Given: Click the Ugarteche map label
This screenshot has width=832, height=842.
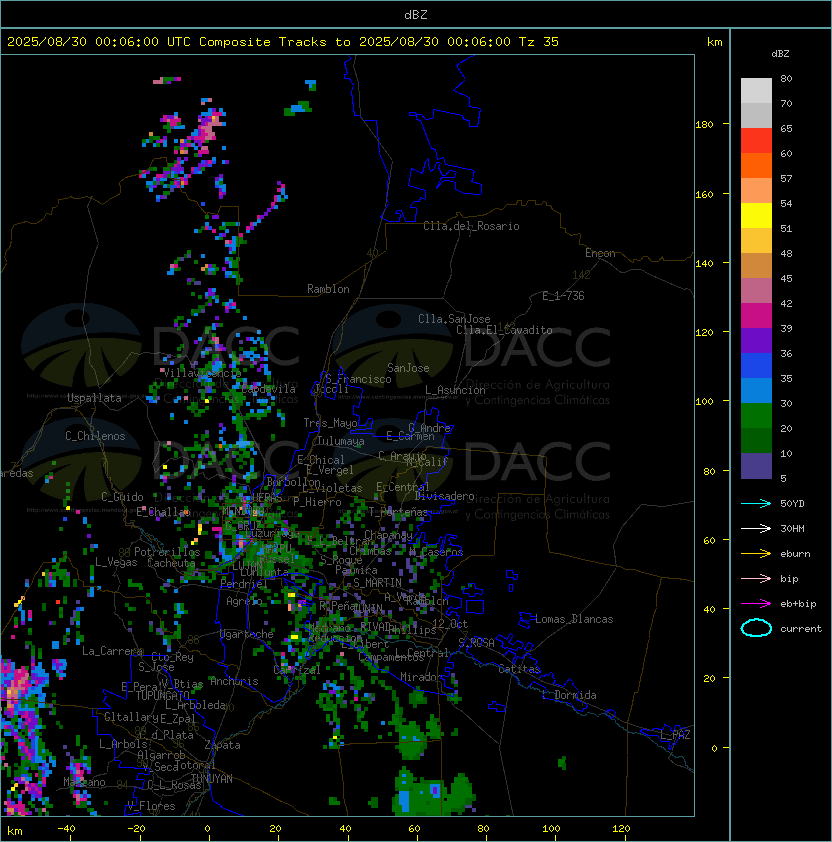Looking at the screenshot, I should [x=247, y=634].
